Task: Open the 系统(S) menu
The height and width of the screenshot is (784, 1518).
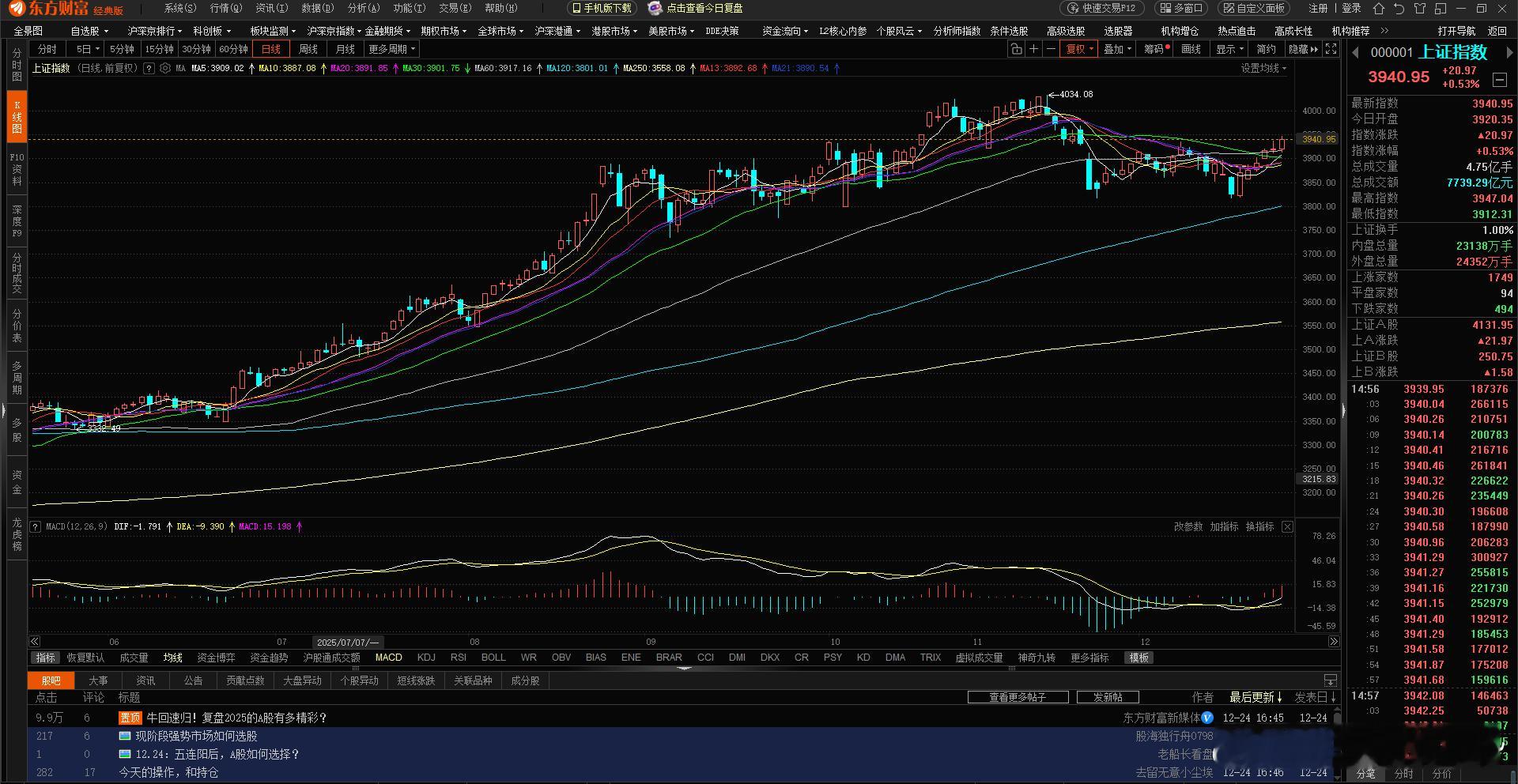Action: [x=180, y=8]
